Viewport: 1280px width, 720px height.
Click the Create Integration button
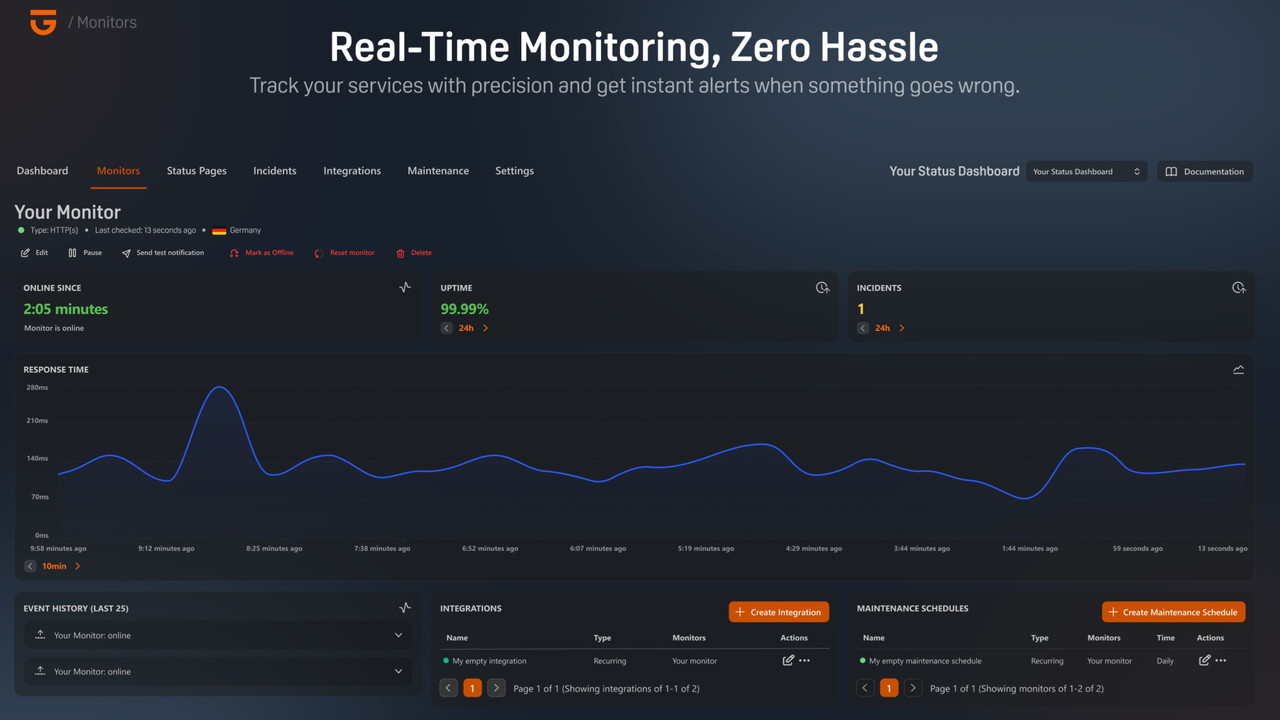pos(778,612)
